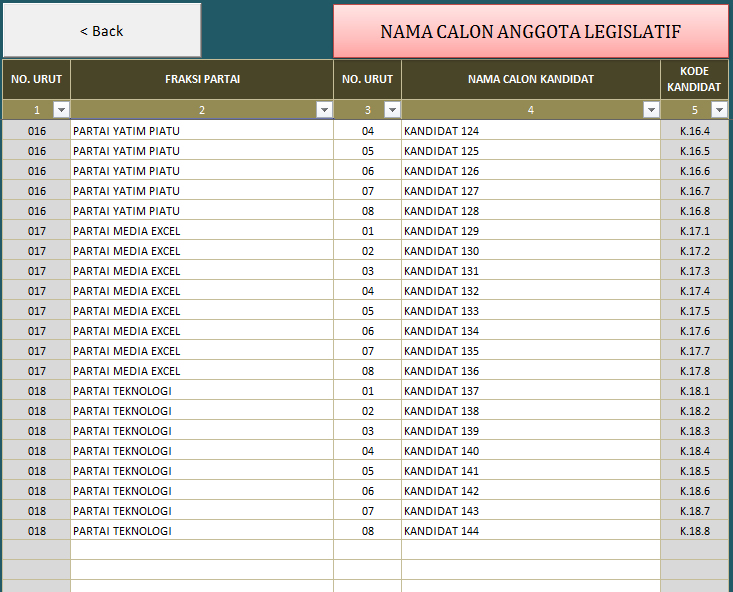
Task: Open filter dropdown for column 2 Fraksi Partai
Action: [x=324, y=110]
